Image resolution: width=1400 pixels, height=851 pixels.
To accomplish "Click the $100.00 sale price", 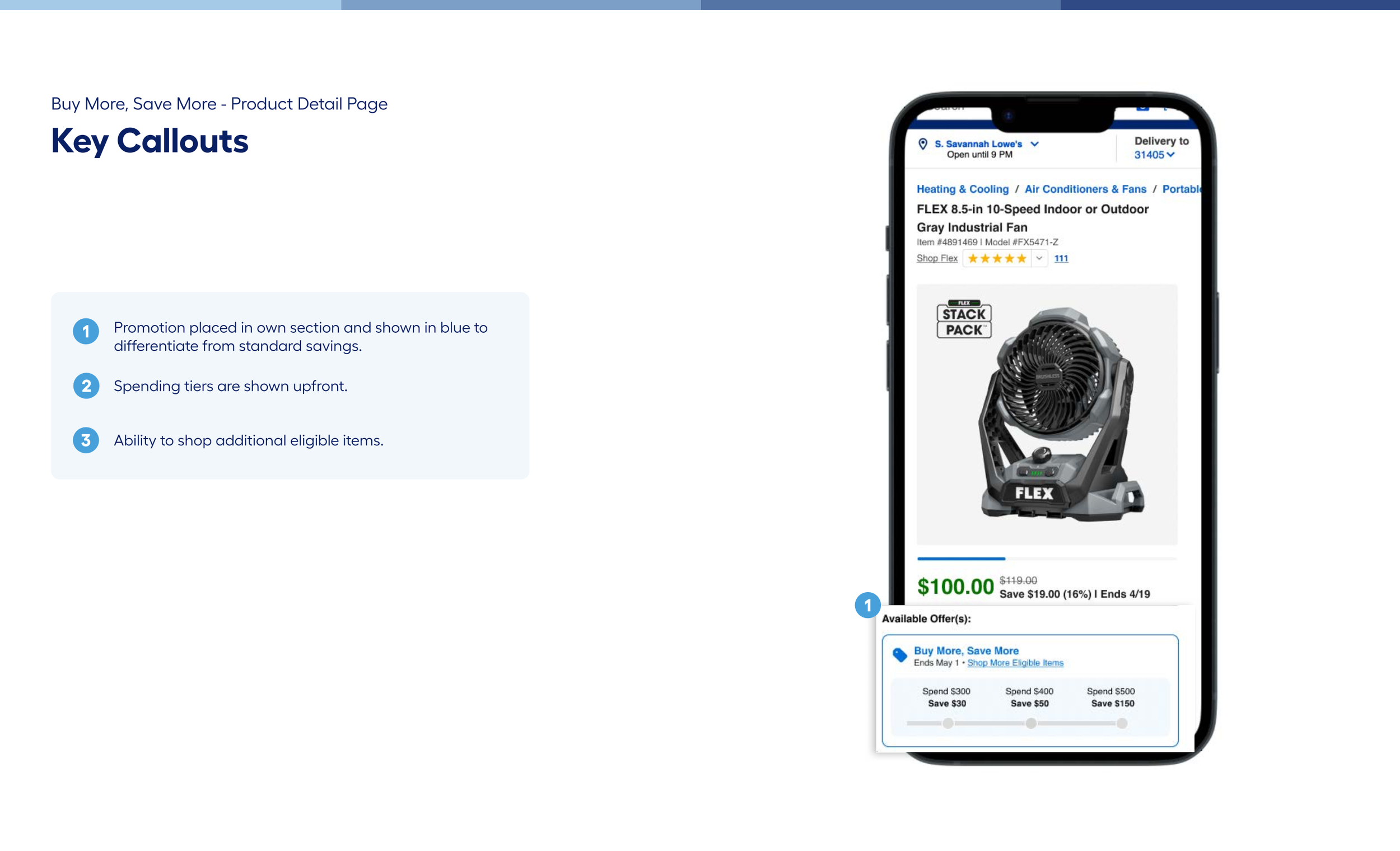I will tap(955, 587).
